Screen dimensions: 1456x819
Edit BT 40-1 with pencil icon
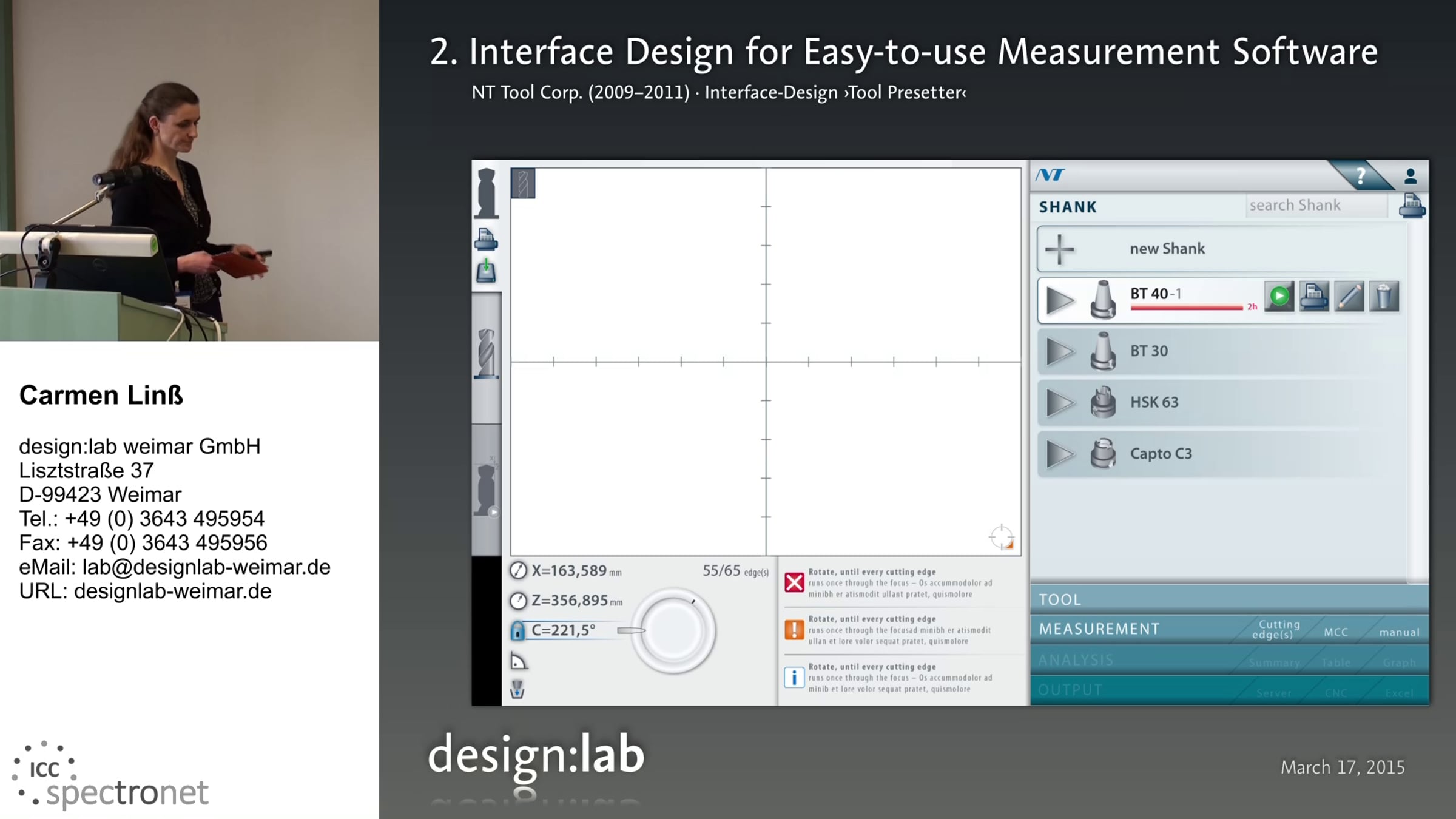(x=1349, y=296)
